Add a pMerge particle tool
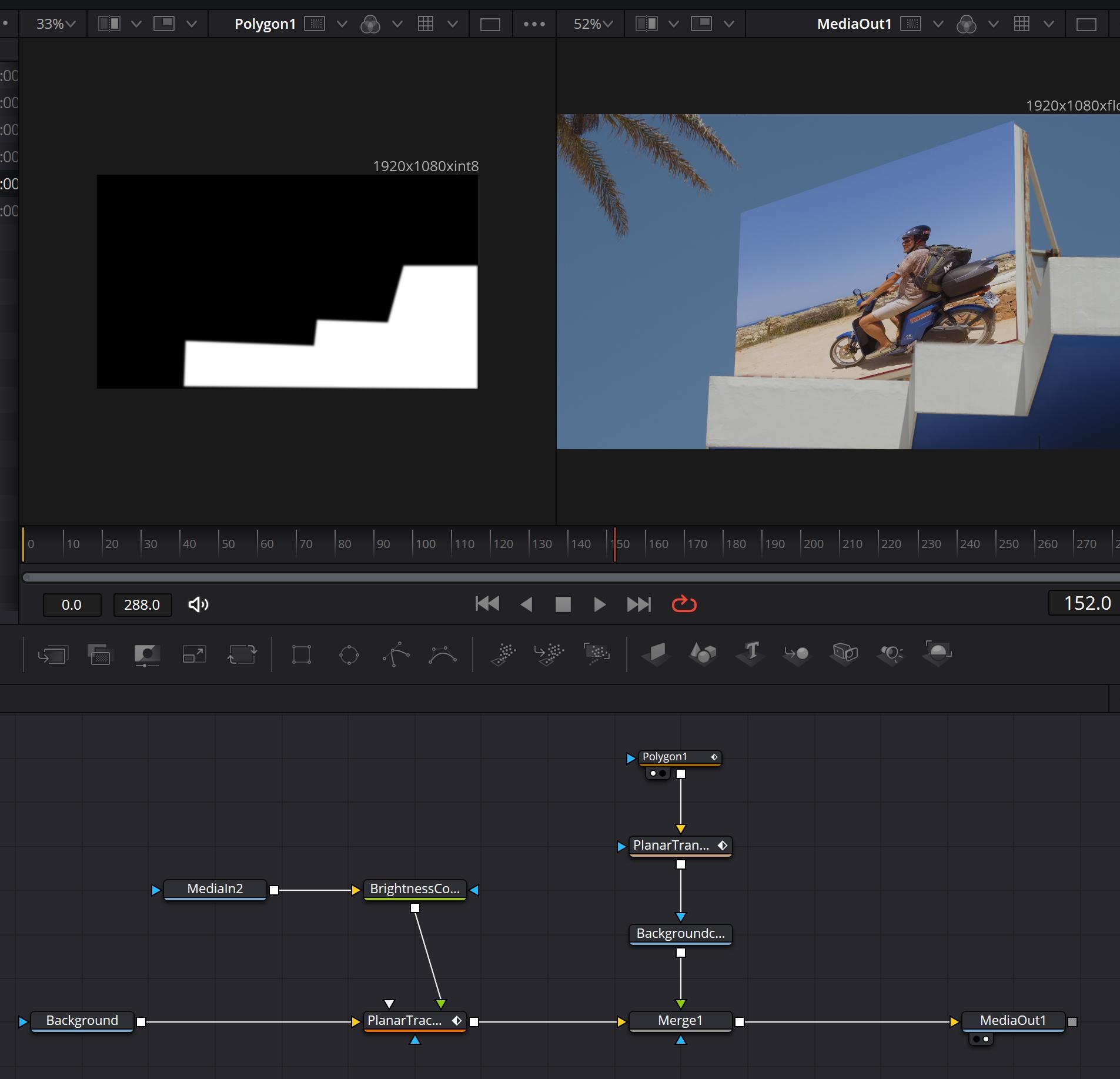 (x=549, y=654)
